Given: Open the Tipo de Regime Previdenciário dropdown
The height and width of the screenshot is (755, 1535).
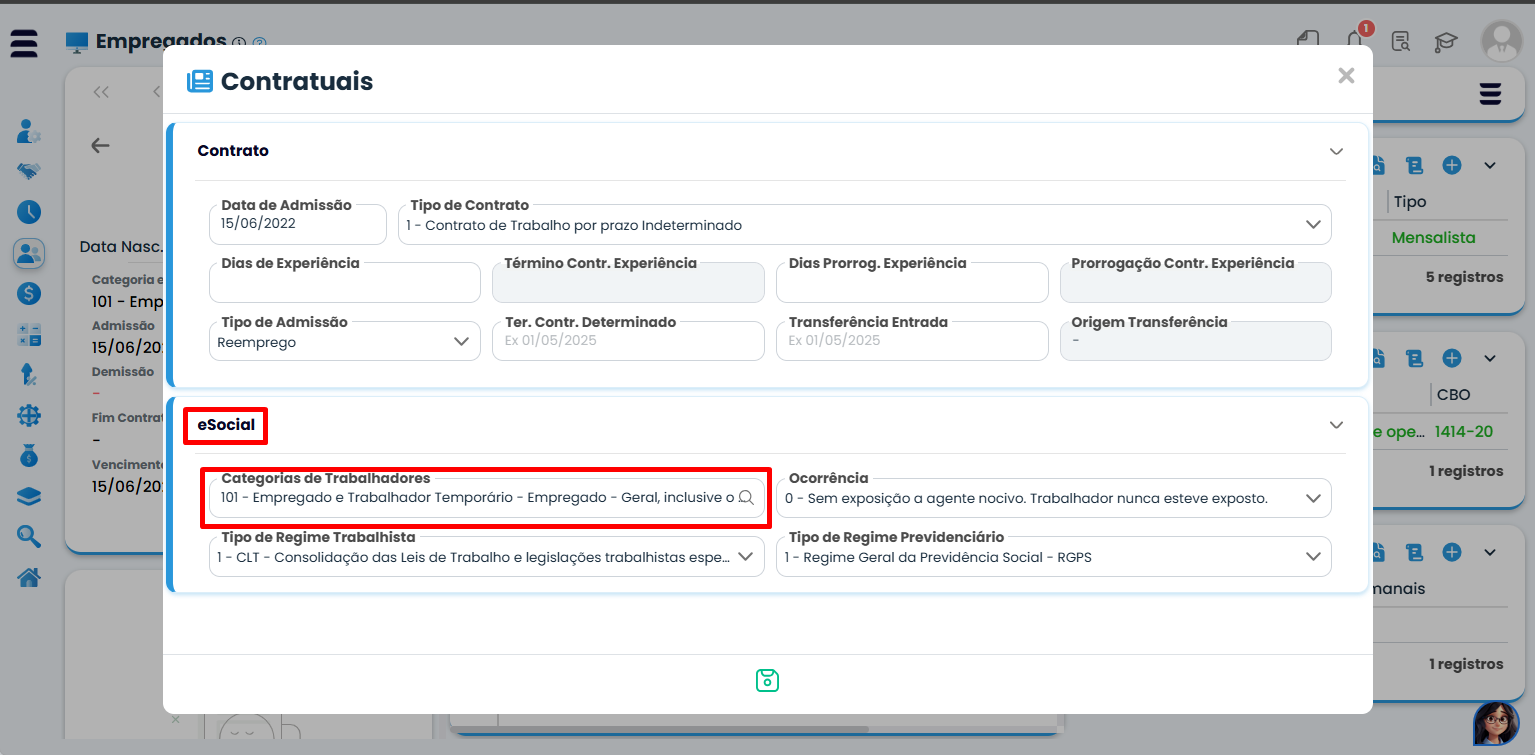Looking at the screenshot, I should point(1313,557).
